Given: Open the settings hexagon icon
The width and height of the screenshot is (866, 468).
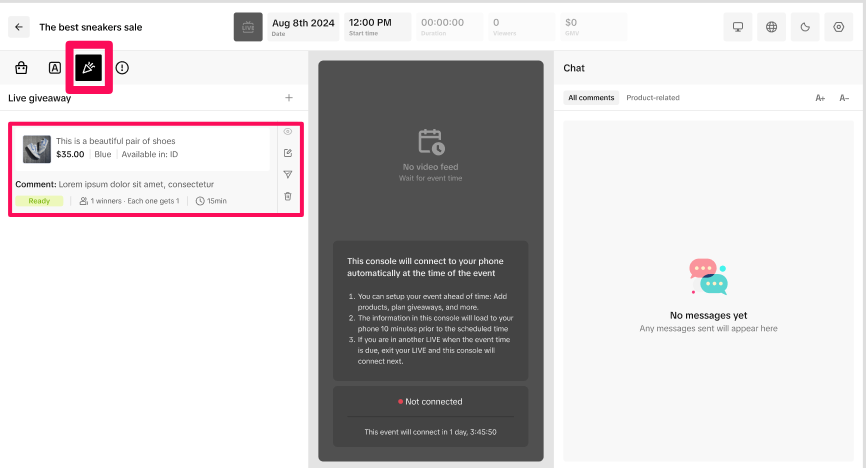Looking at the screenshot, I should click(x=839, y=27).
